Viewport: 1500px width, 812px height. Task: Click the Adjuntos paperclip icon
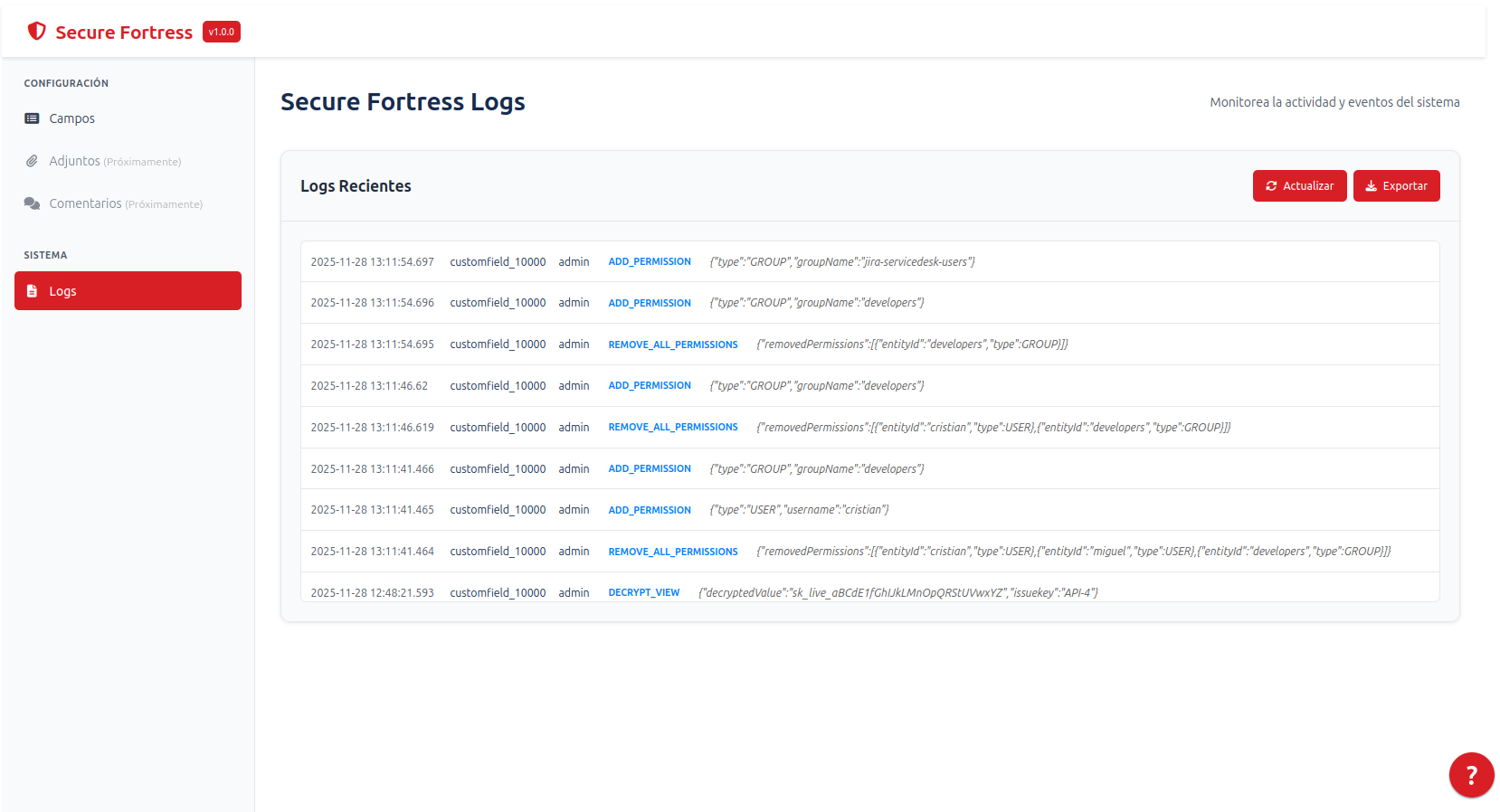pos(32,161)
